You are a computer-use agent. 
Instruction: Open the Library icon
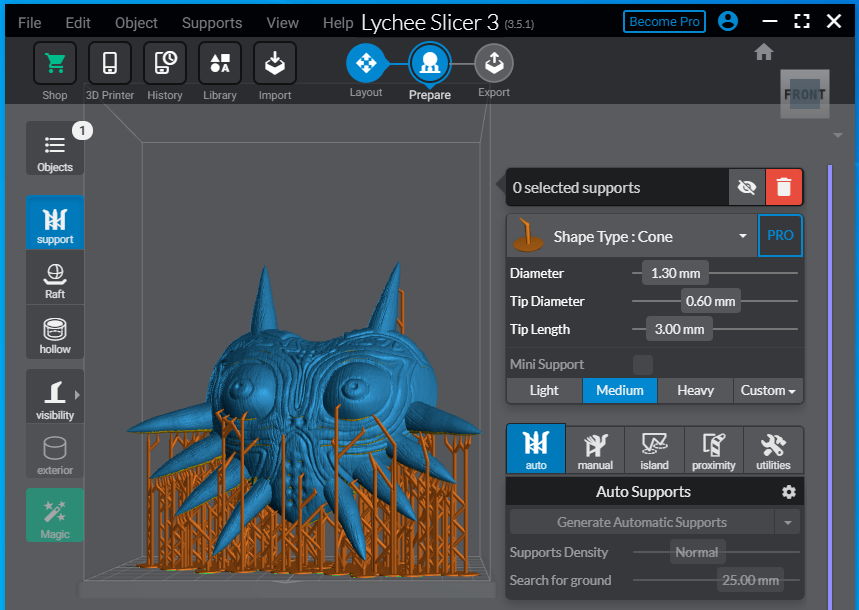220,63
